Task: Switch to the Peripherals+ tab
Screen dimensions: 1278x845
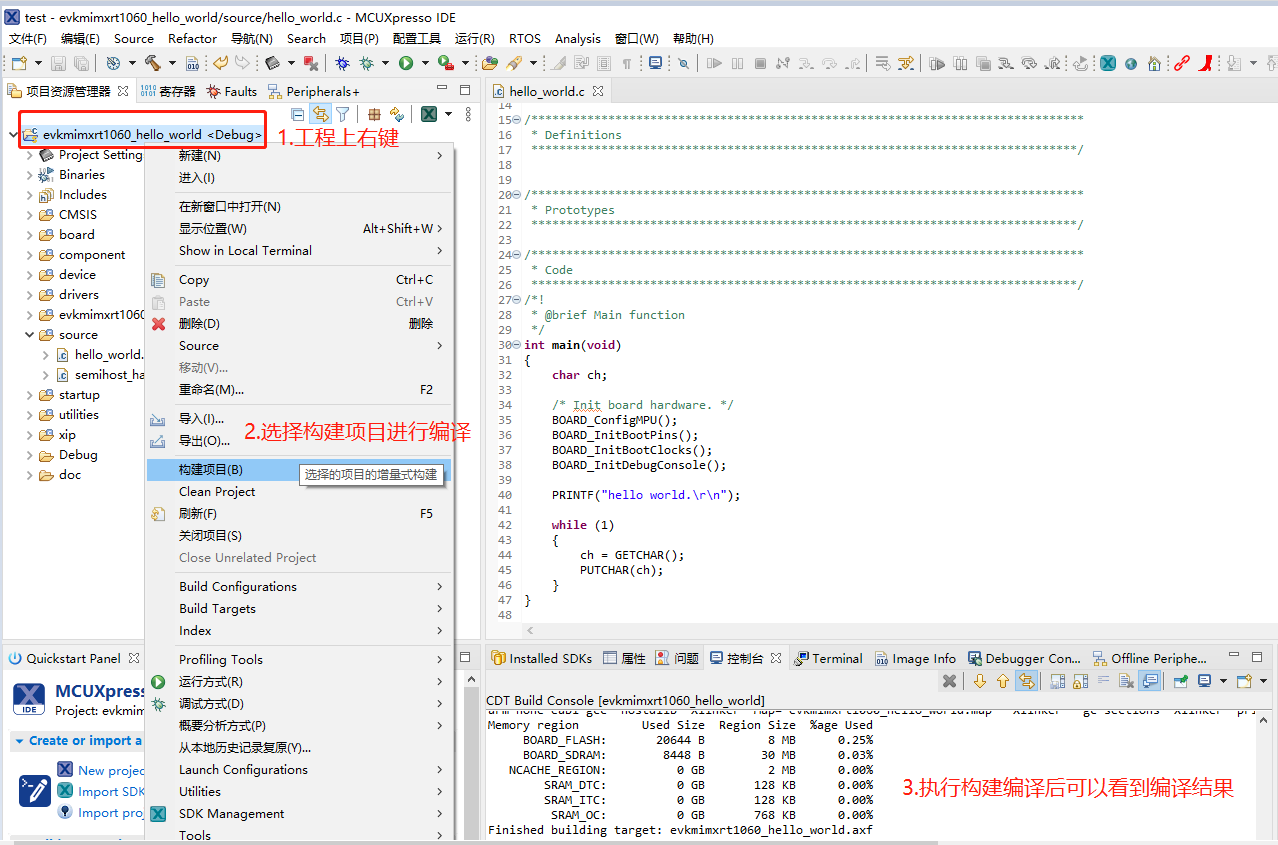Action: pos(313,91)
